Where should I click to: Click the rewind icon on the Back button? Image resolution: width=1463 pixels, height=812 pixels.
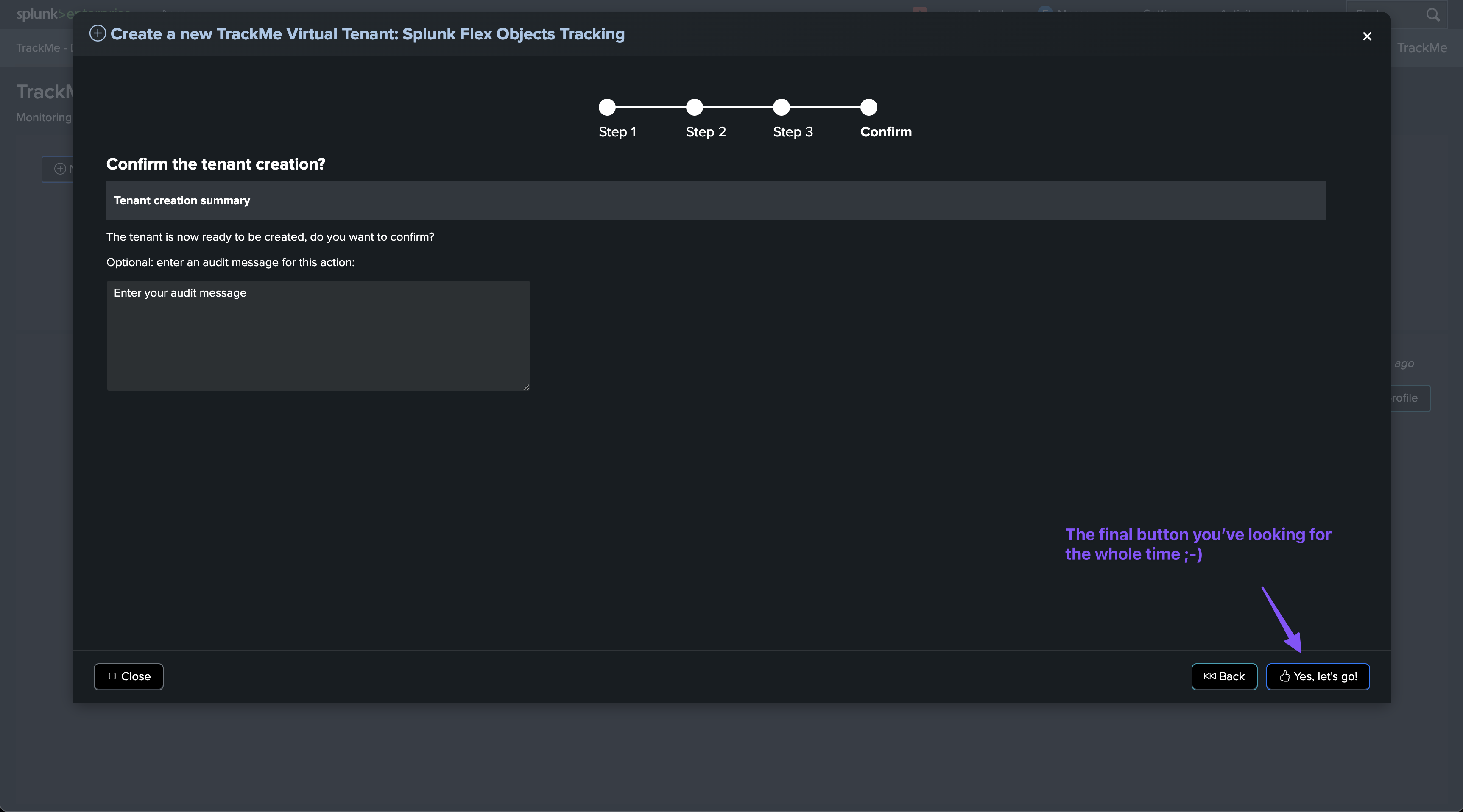(x=1210, y=676)
